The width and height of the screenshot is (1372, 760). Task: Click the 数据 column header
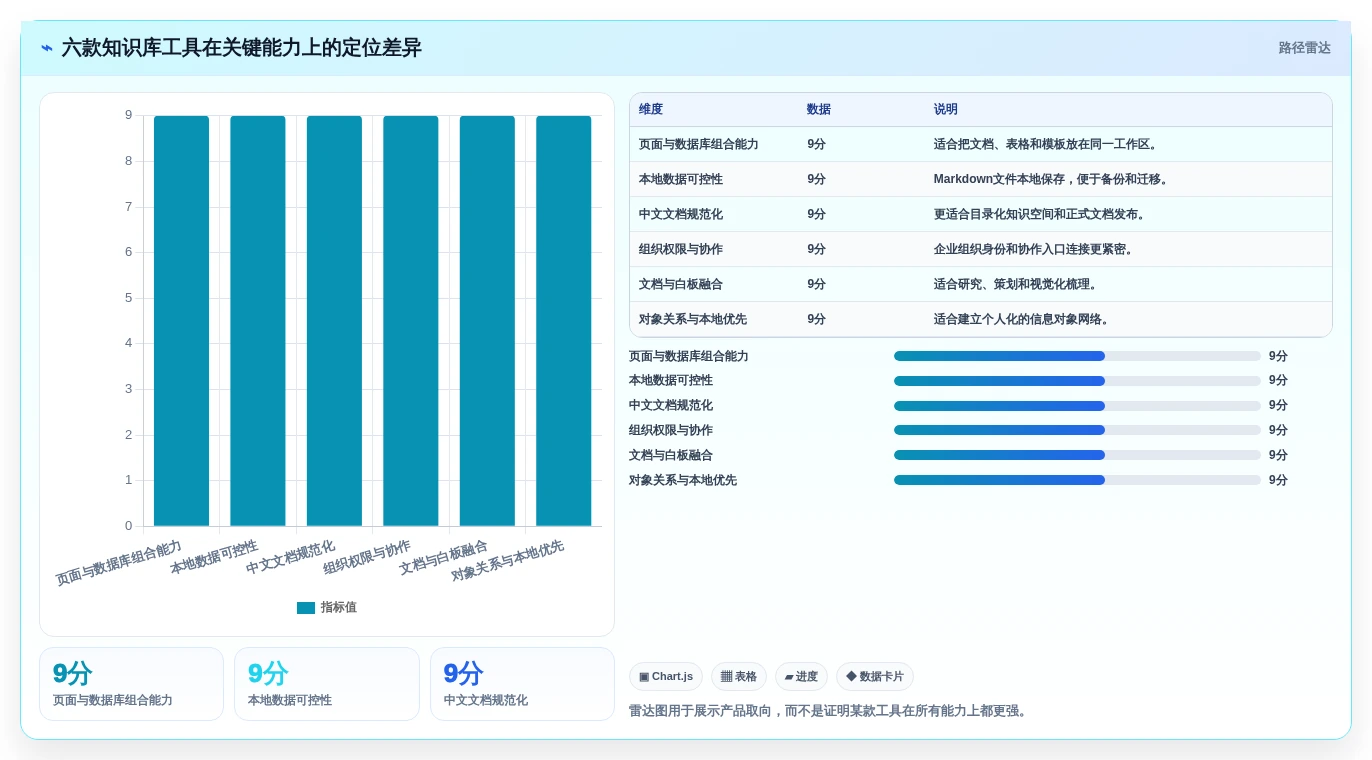[x=819, y=110]
